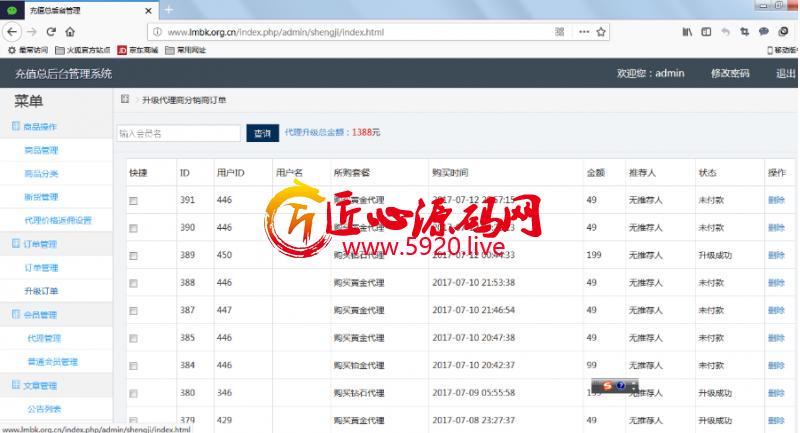The image size is (800, 433).
Task: Reload the page with refresh icon
Action: pos(51,32)
